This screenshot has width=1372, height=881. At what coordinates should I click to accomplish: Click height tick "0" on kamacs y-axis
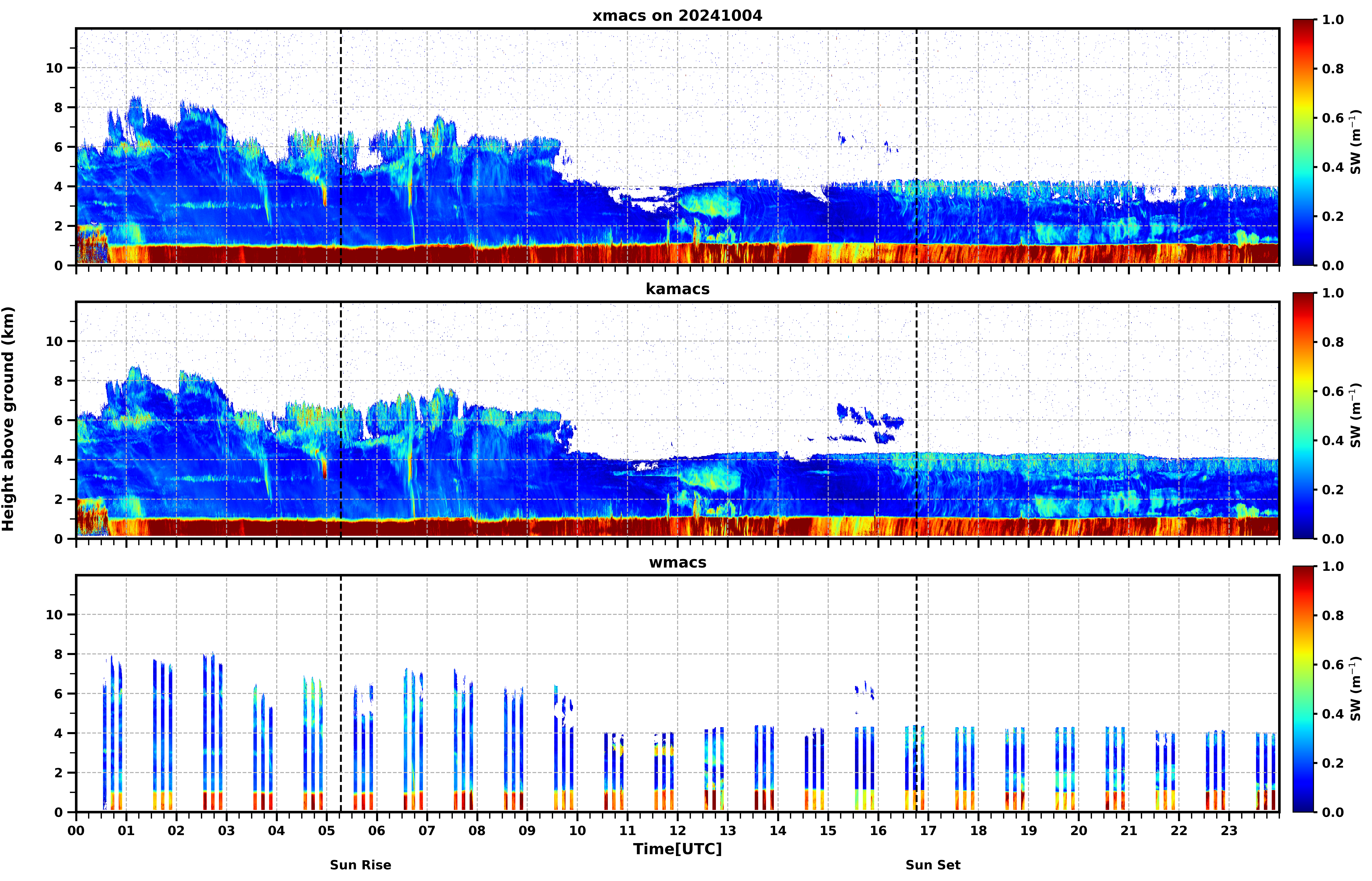pos(58,539)
